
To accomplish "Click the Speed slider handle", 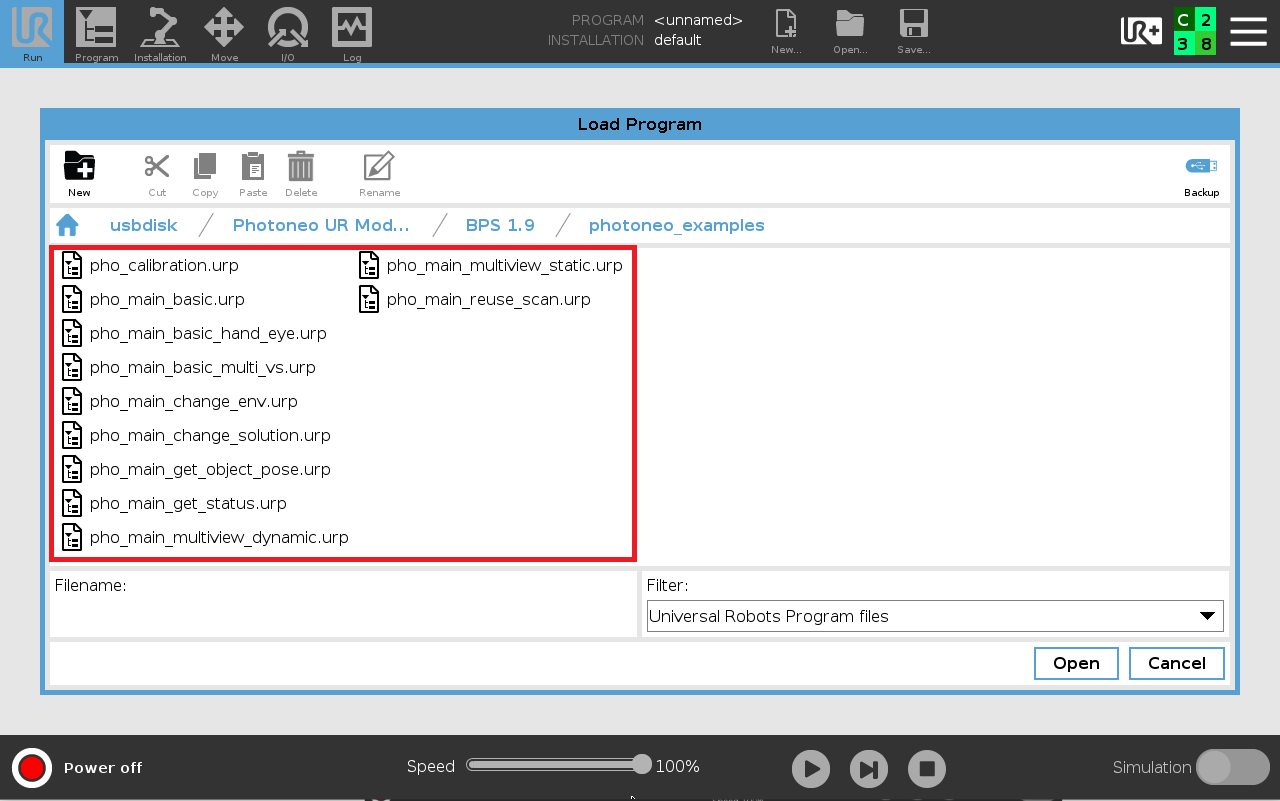I will point(642,765).
